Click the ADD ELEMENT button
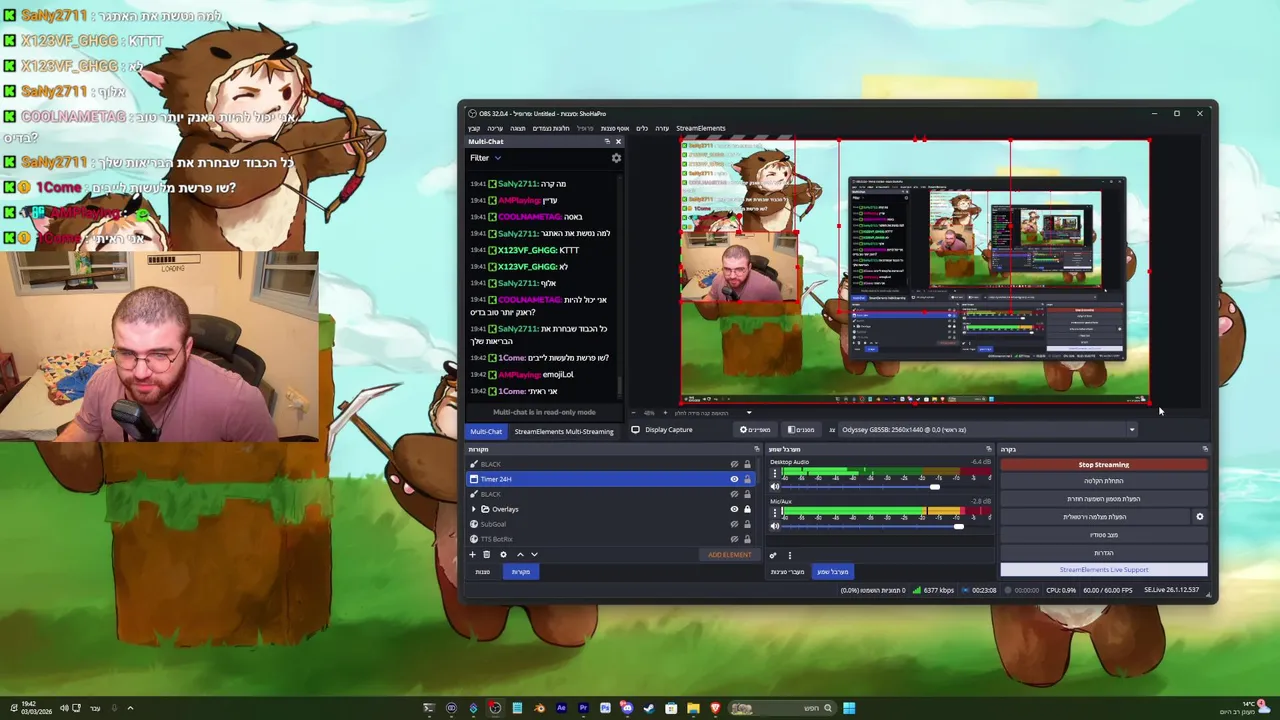 (x=730, y=554)
